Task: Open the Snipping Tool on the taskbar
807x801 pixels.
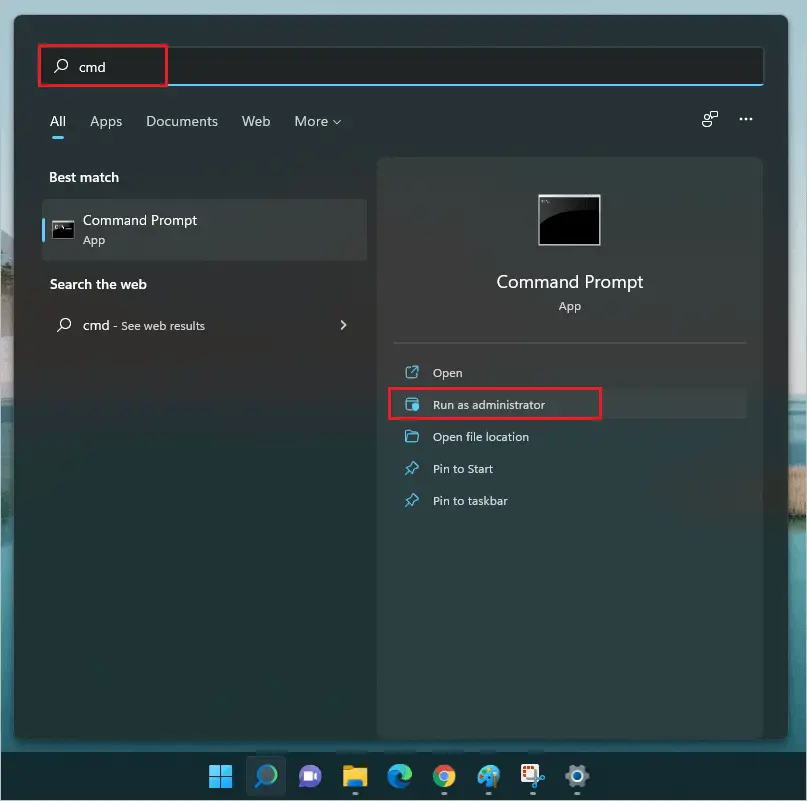Action: point(533,776)
